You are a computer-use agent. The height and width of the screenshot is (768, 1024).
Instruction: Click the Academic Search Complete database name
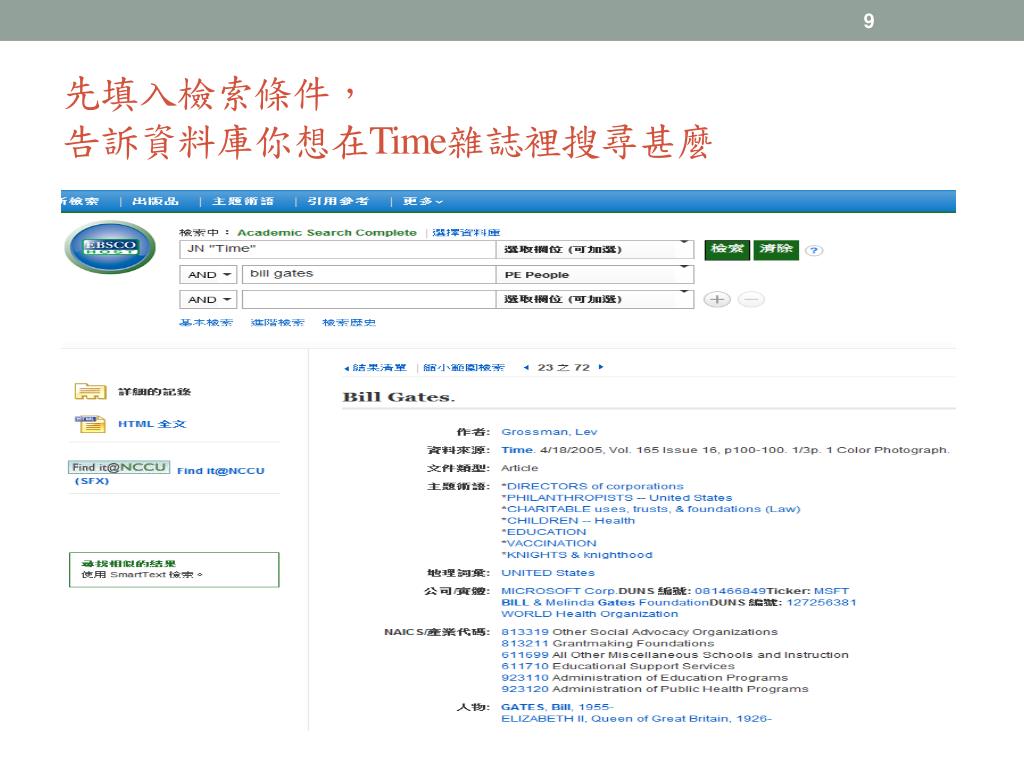327,232
